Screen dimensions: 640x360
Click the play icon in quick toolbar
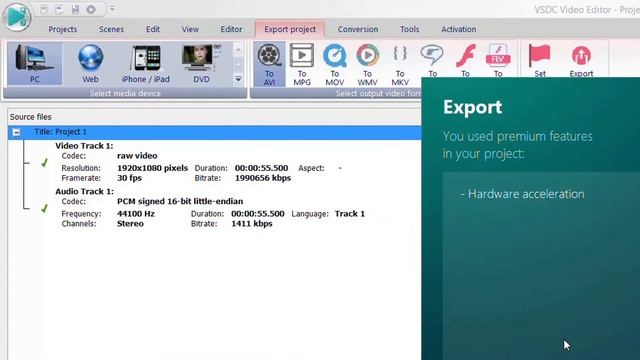tap(91, 9)
